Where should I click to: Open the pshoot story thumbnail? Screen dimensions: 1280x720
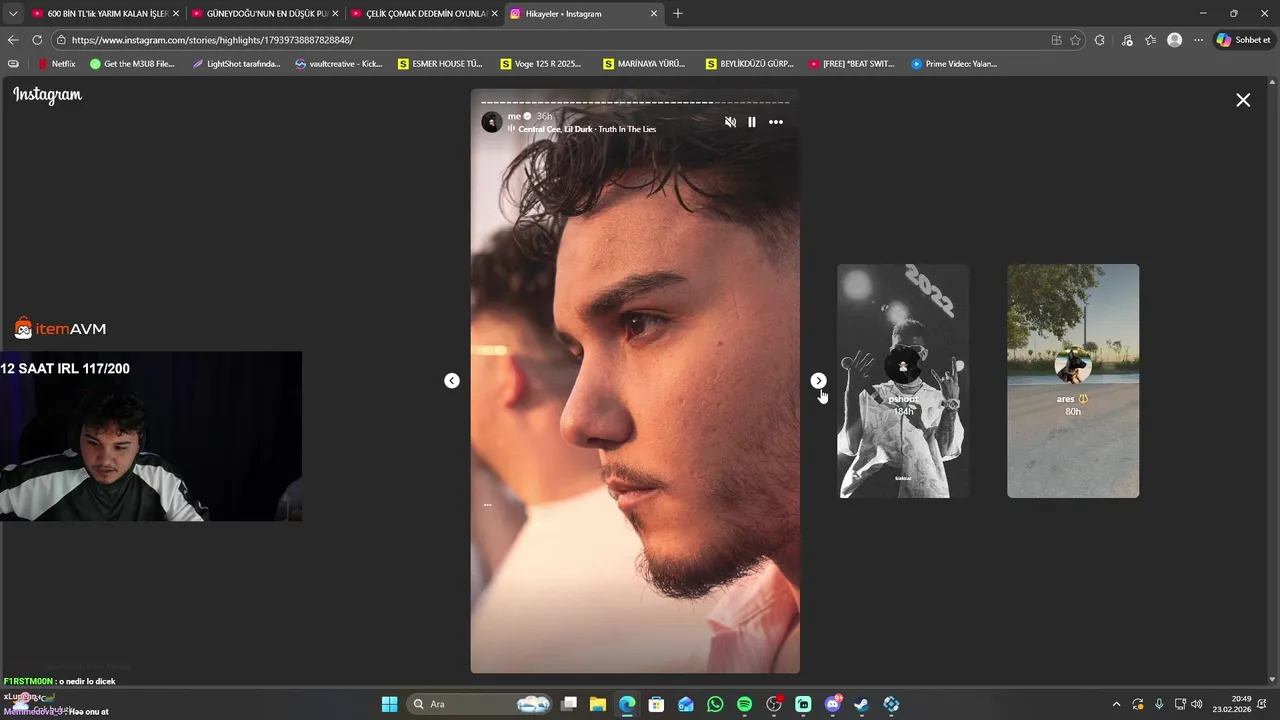[903, 381]
